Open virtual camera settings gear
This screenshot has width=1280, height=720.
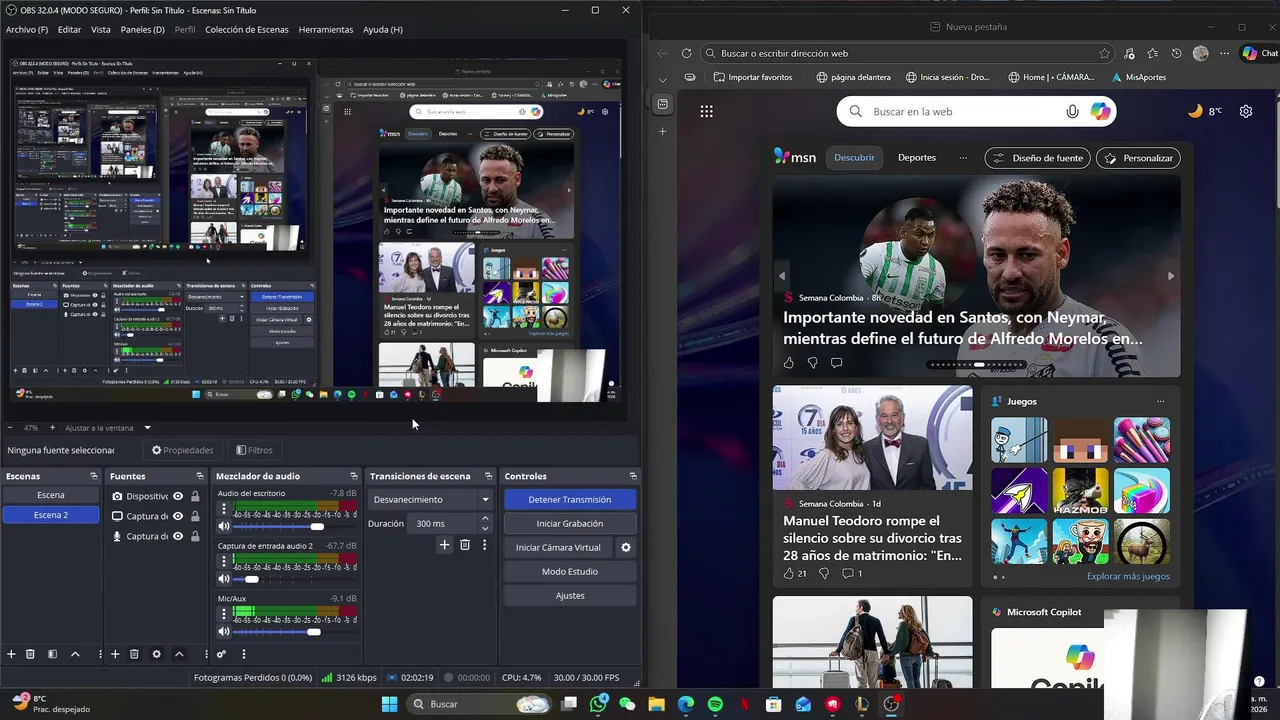point(626,548)
